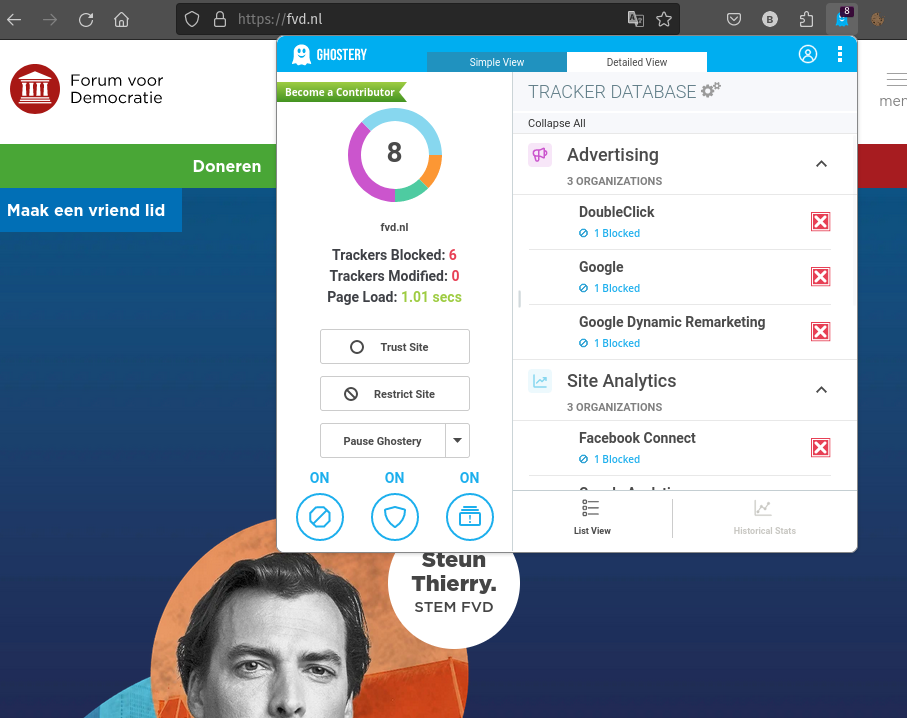The height and width of the screenshot is (718, 907).
Task: Click the Become a Contributor ribbon
Action: point(341,92)
